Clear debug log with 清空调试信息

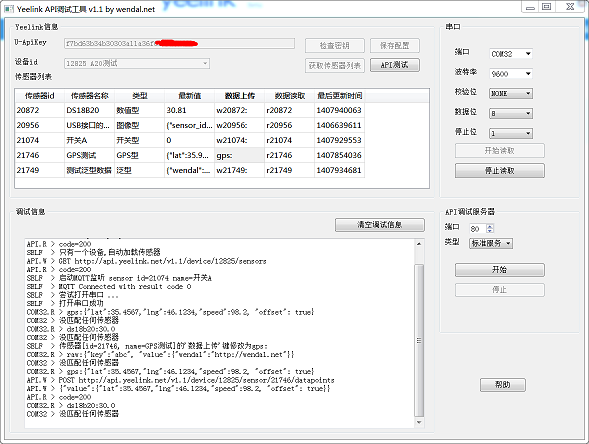(x=380, y=225)
